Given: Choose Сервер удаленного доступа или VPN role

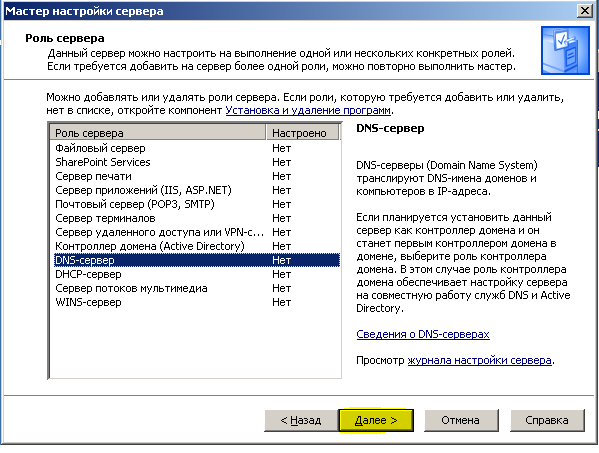Looking at the screenshot, I should point(195,232).
